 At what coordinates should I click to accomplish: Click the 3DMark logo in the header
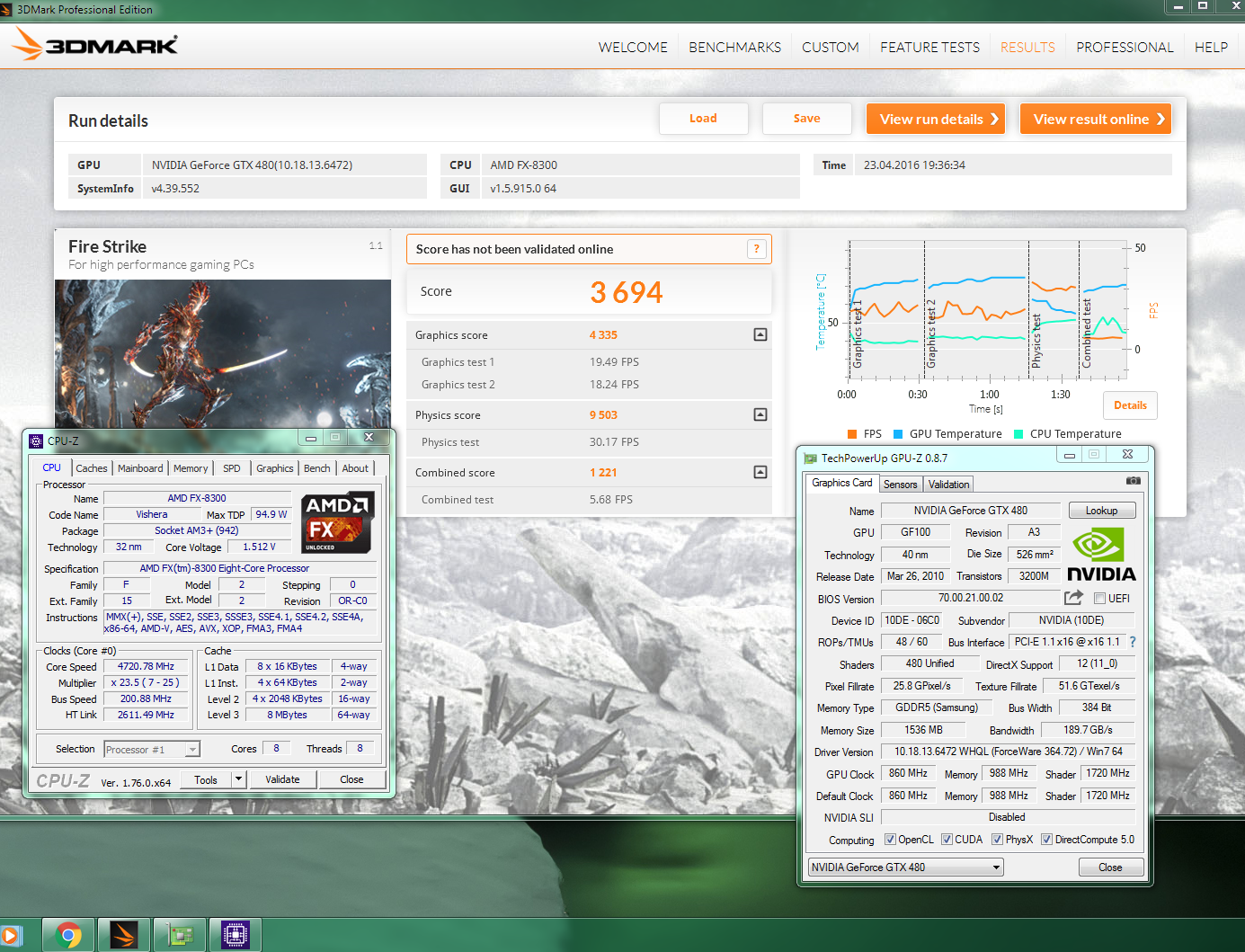point(94,44)
